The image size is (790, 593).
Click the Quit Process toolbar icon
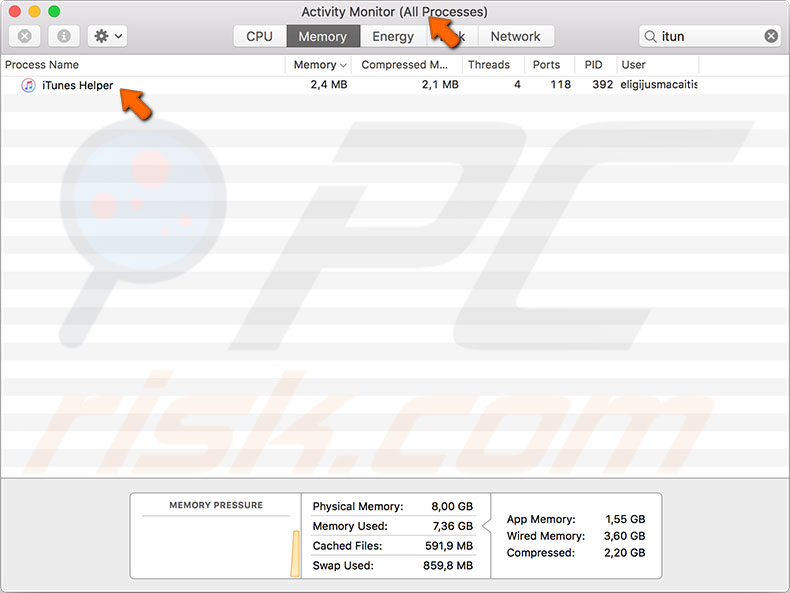[25, 36]
